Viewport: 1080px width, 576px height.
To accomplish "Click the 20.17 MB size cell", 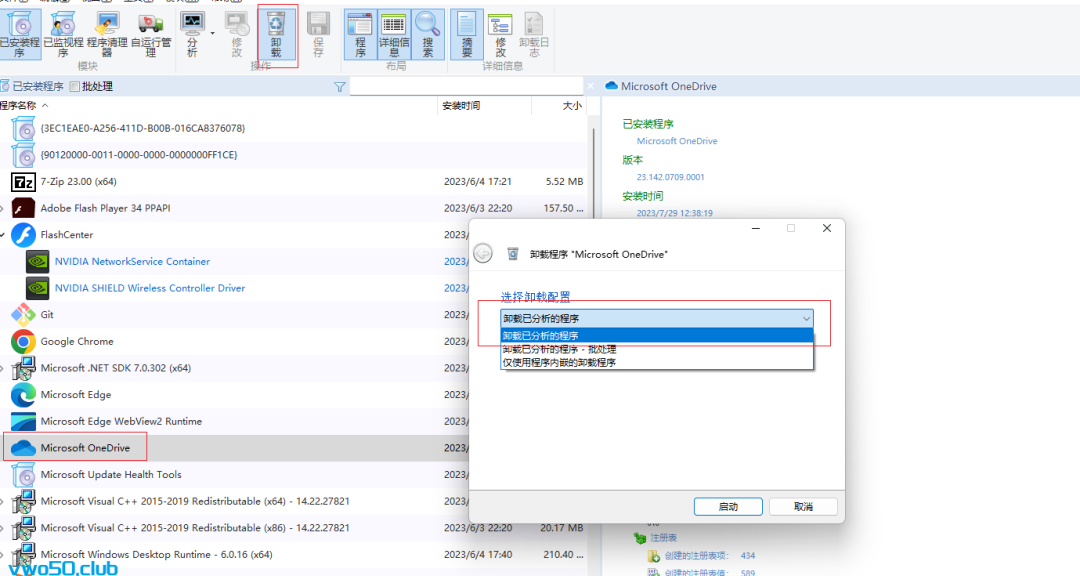I will [x=561, y=528].
